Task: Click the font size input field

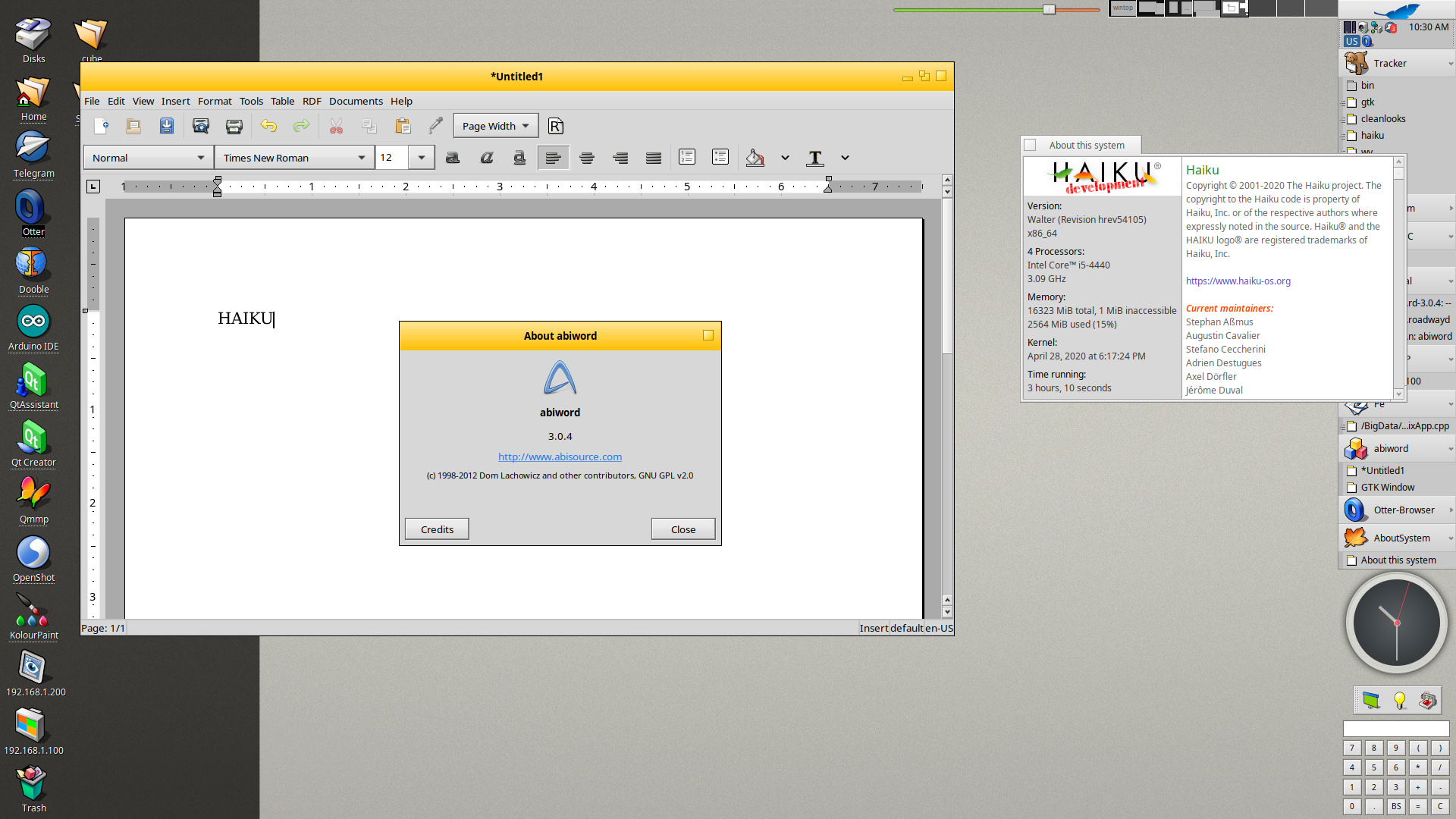Action: pos(393,158)
